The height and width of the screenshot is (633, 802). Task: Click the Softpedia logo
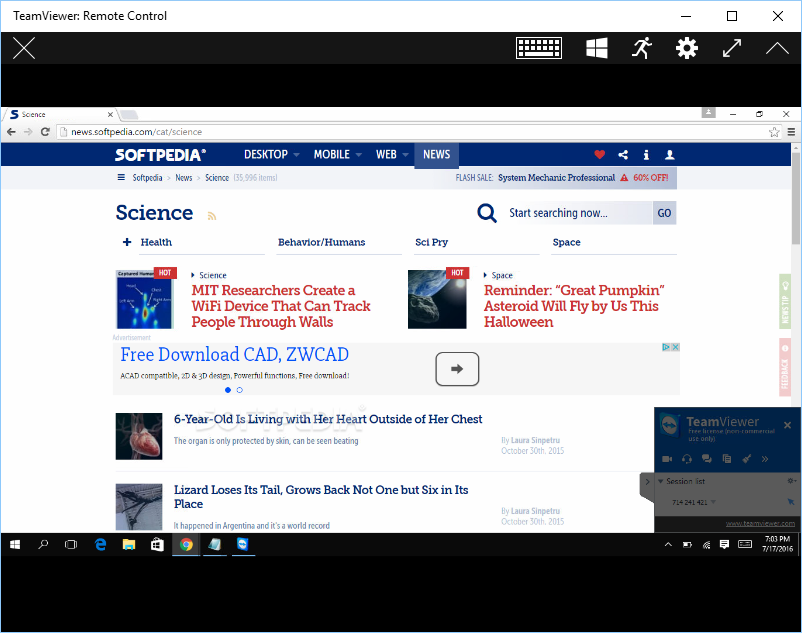coord(161,155)
